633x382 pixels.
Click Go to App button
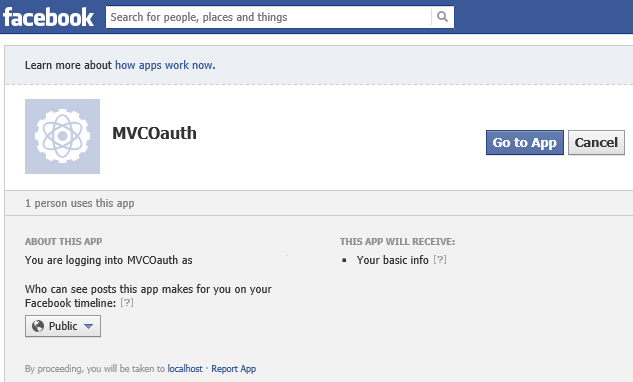pos(525,143)
